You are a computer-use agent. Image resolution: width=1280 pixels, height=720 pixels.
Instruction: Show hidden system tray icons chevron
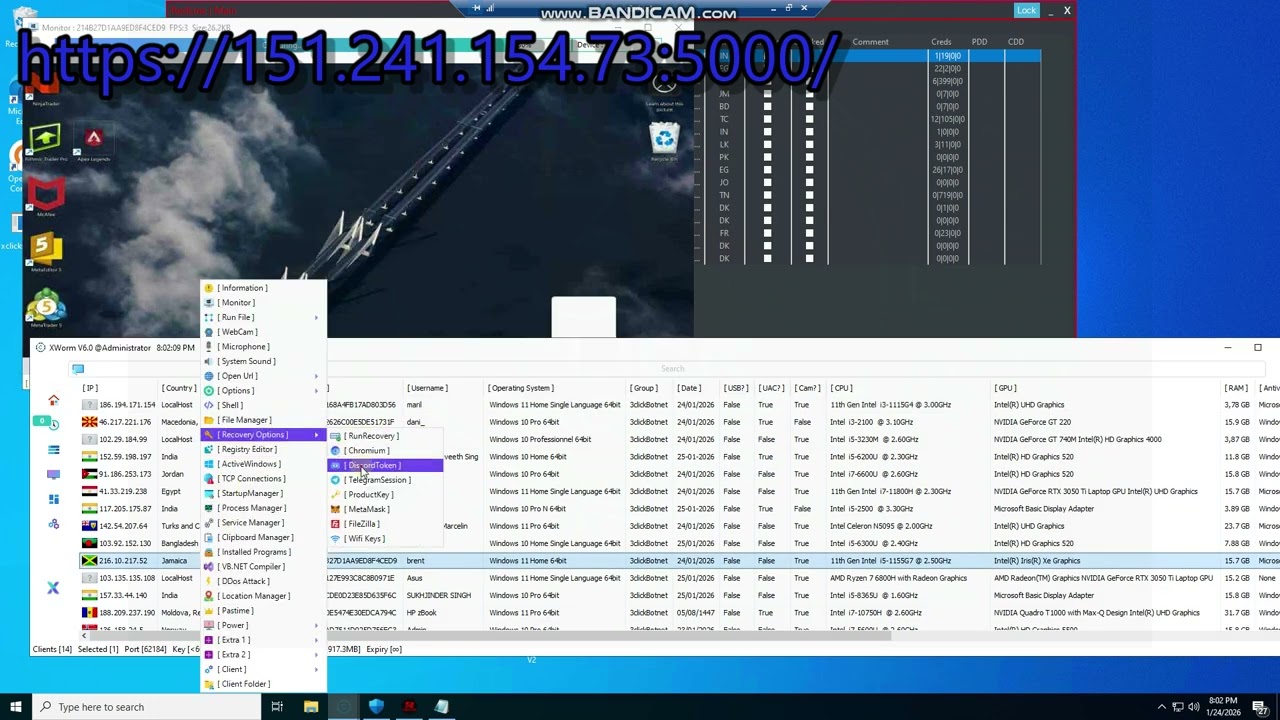(x=1161, y=707)
